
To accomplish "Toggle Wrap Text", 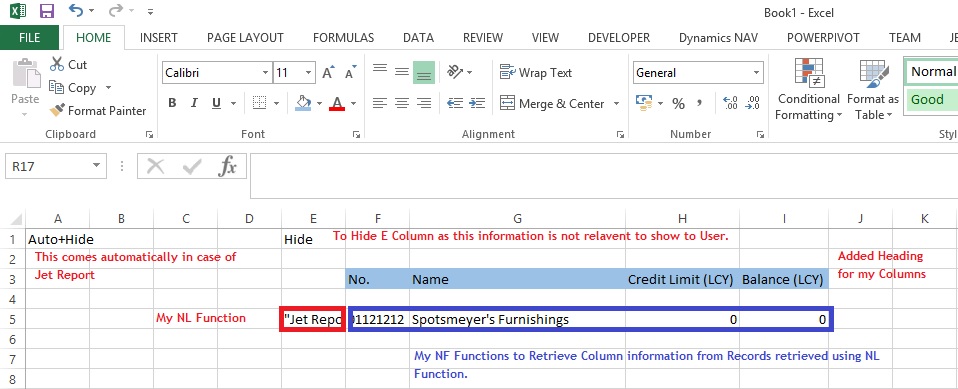I will pos(536,73).
